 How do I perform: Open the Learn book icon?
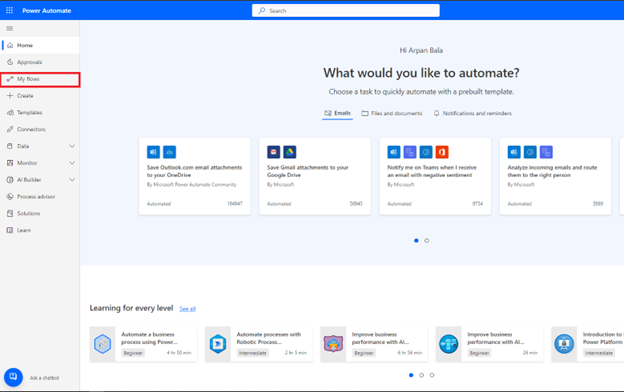(10, 230)
